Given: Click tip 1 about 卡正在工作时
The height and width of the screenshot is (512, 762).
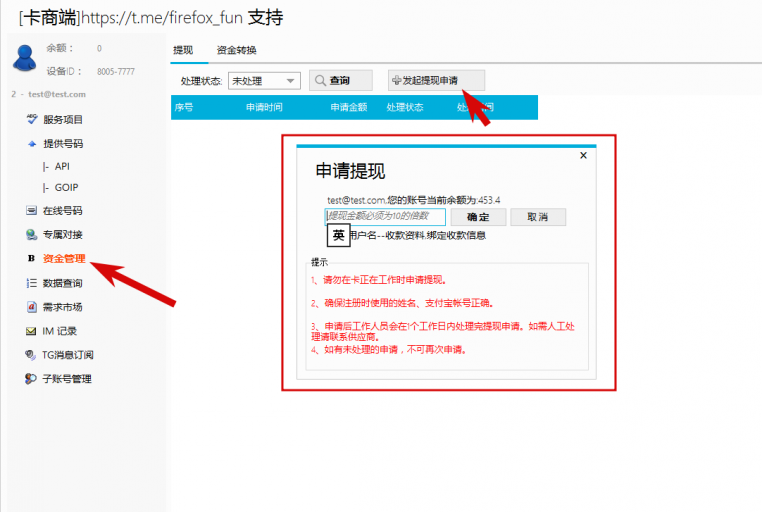Looking at the screenshot, I should pyautogui.click(x=379, y=280).
